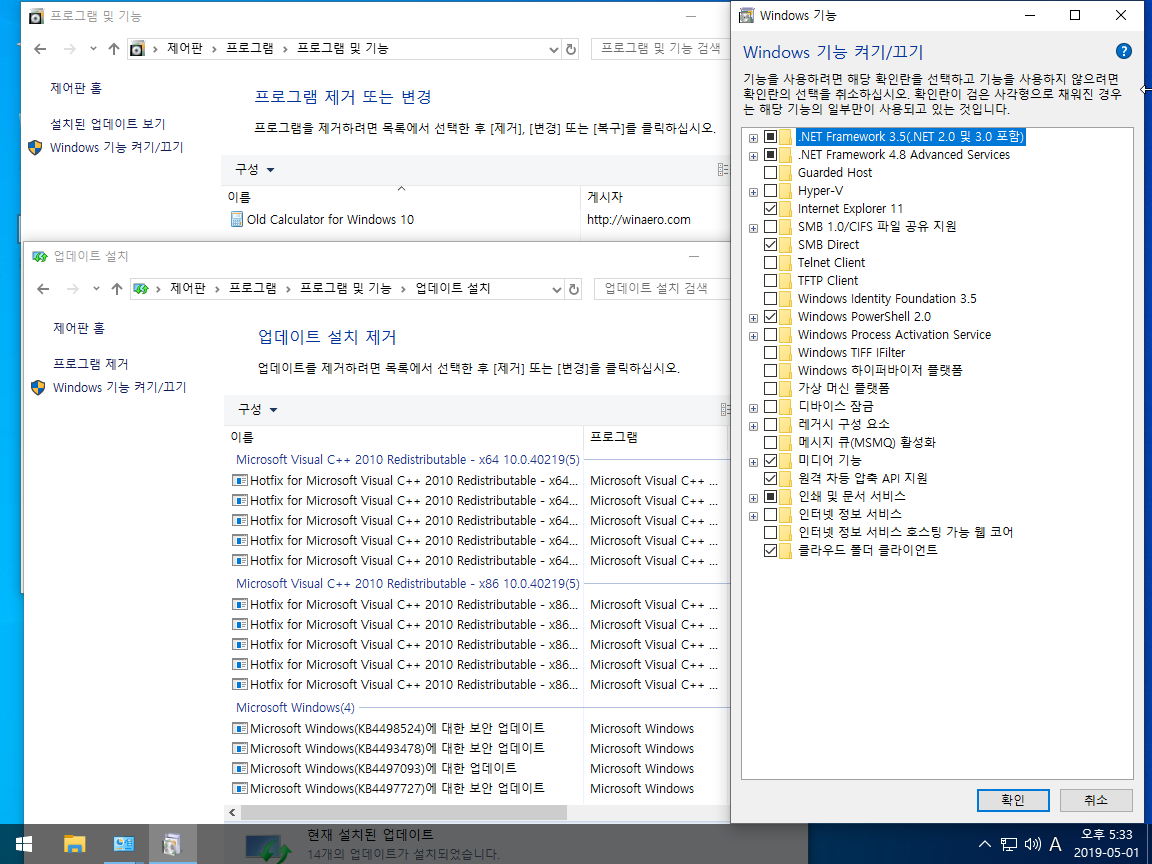Uncheck 원격 차등 압축 API 지원

point(770,478)
